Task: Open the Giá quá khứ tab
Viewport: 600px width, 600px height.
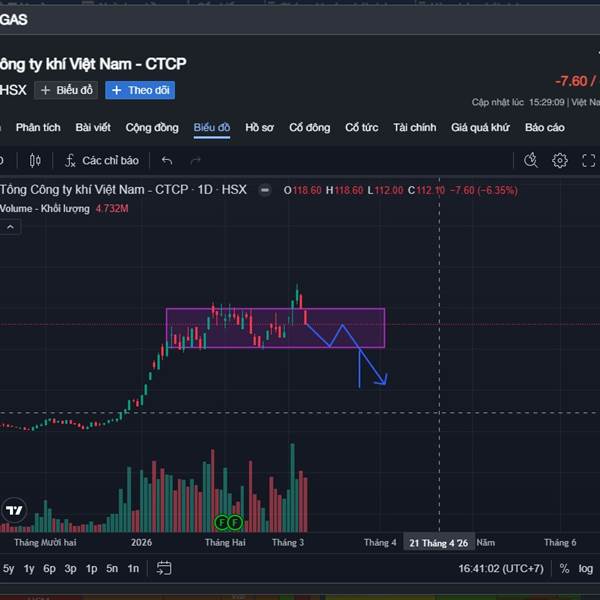Action: [x=480, y=127]
